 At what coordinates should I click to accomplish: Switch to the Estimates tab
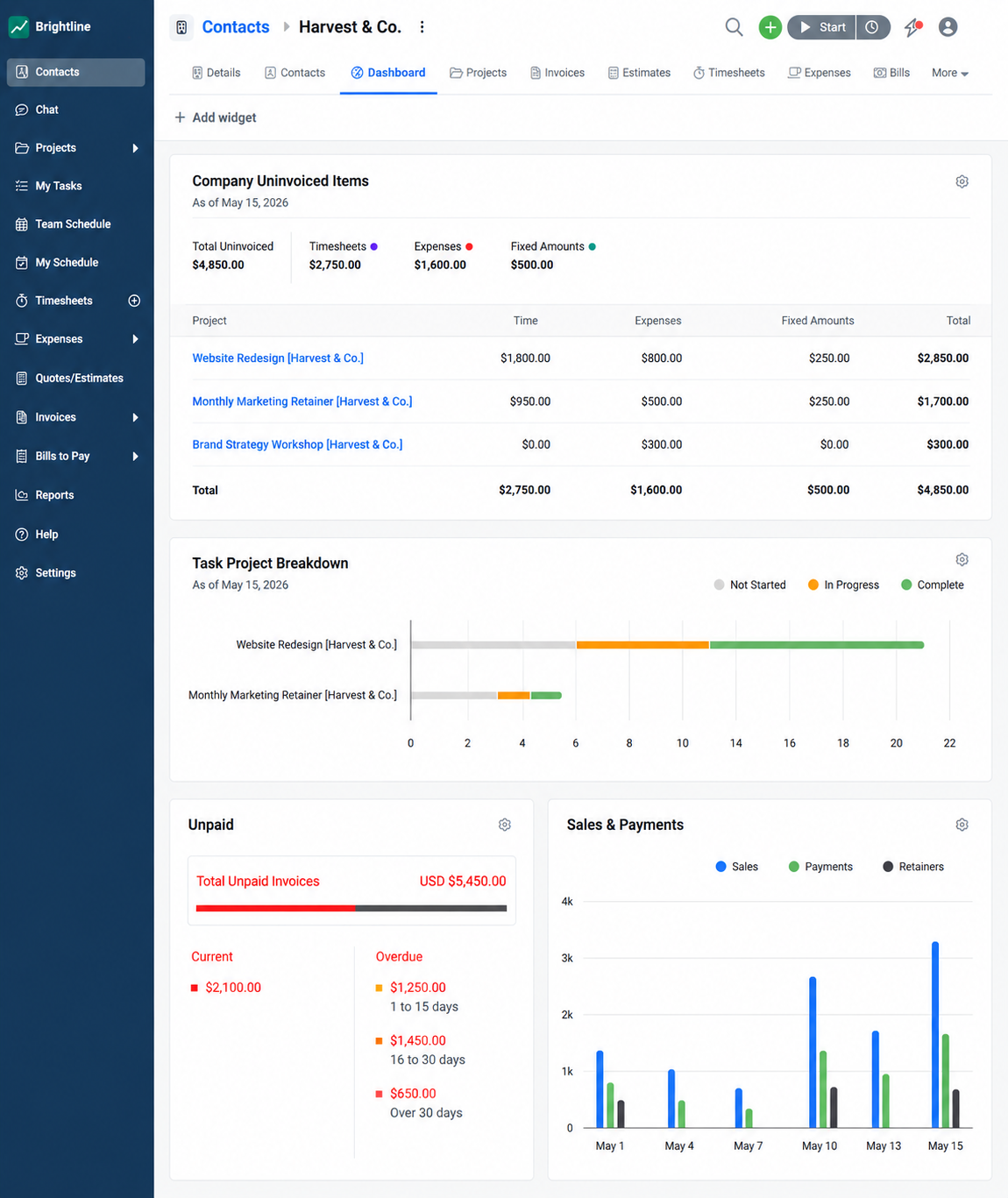pos(639,73)
